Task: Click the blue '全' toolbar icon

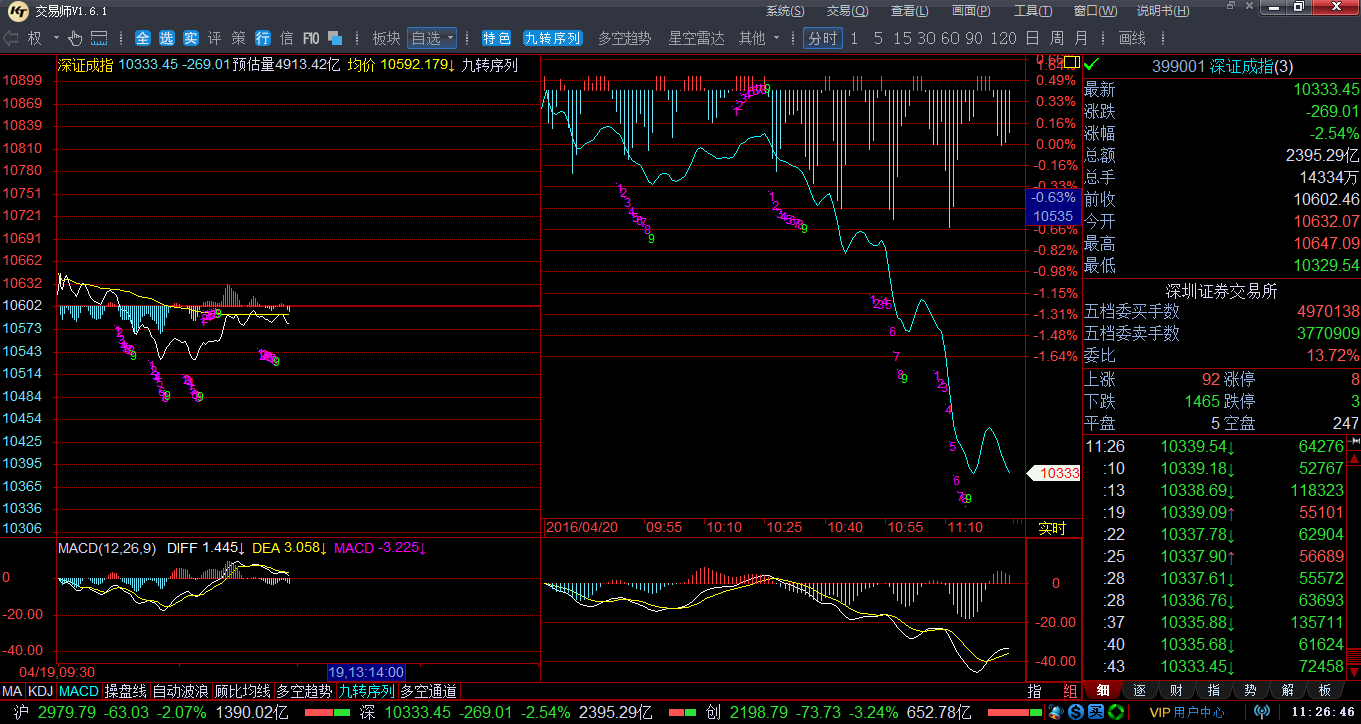Action: click(142, 38)
